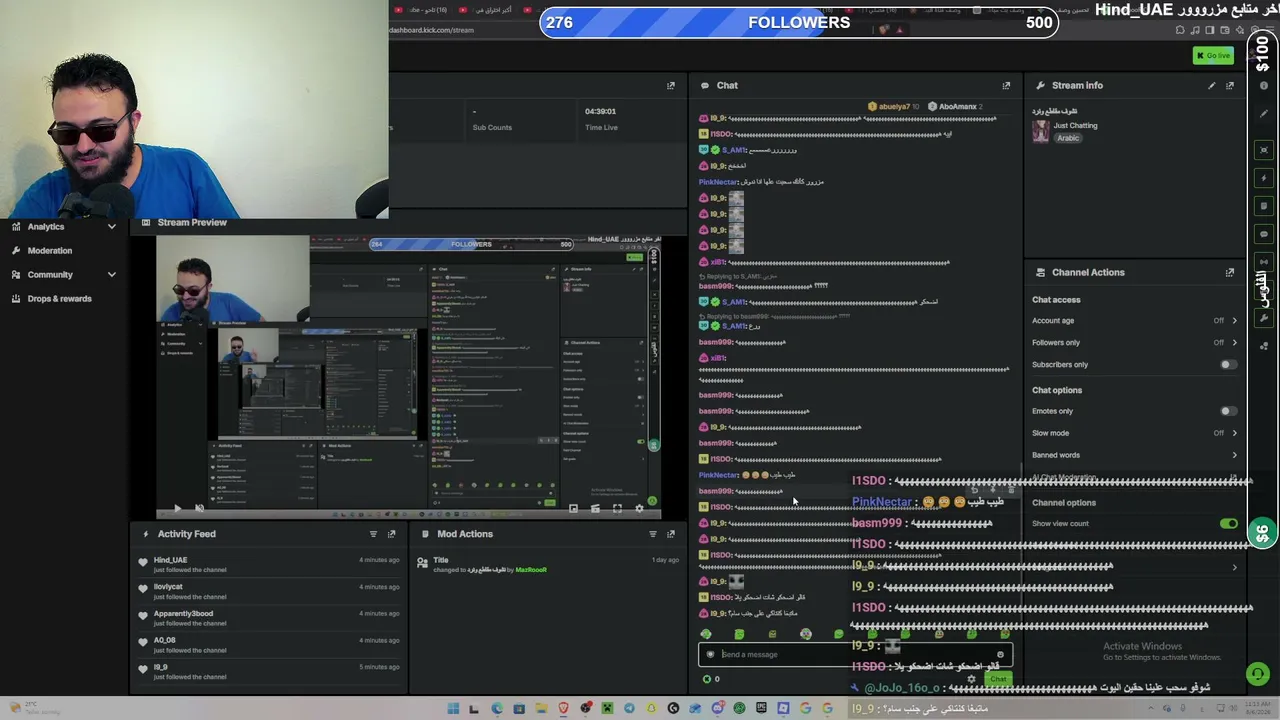Open Stream Preview settings gear
Viewport: 1280px width, 720px height.
point(639,508)
